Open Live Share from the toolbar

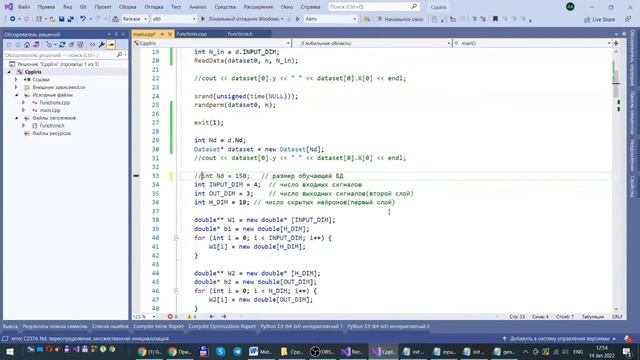click(600, 20)
